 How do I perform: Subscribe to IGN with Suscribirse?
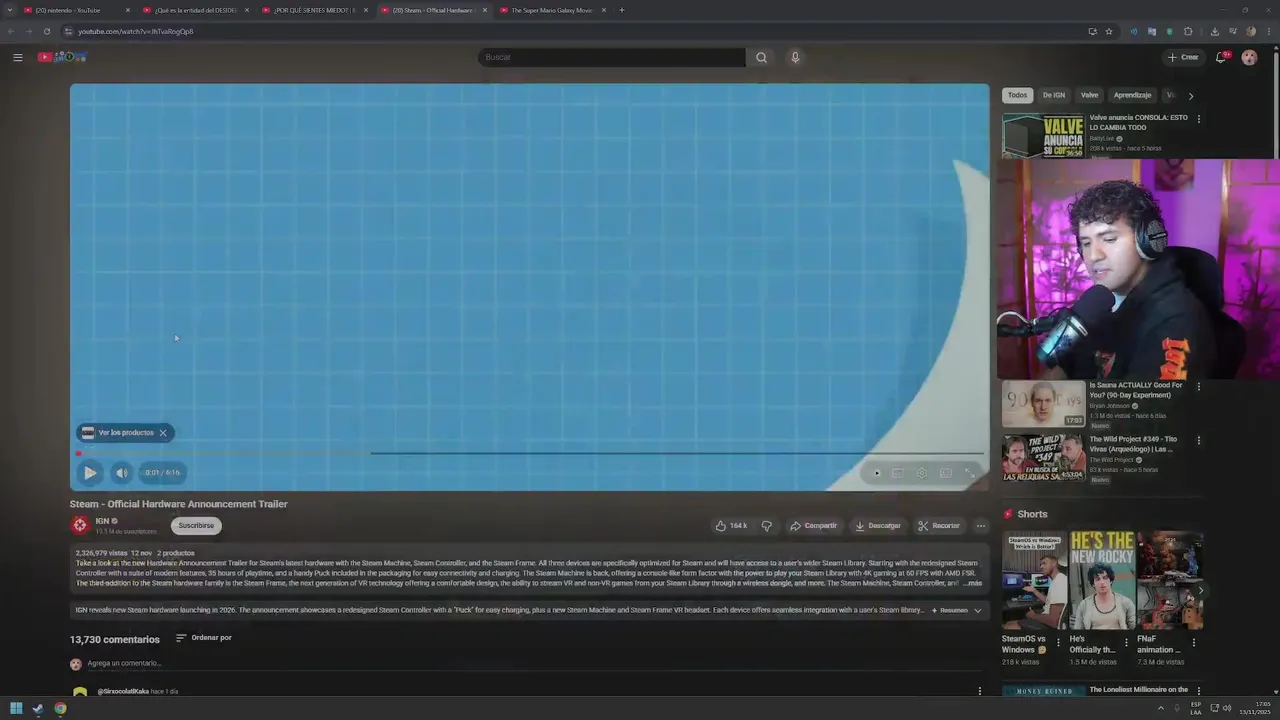[196, 525]
